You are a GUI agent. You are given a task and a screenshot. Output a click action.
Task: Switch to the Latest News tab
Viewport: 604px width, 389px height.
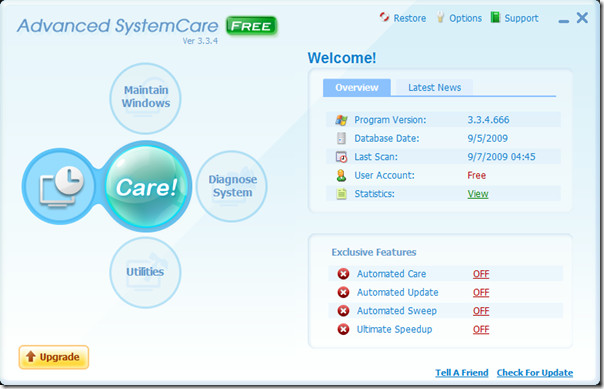435,87
